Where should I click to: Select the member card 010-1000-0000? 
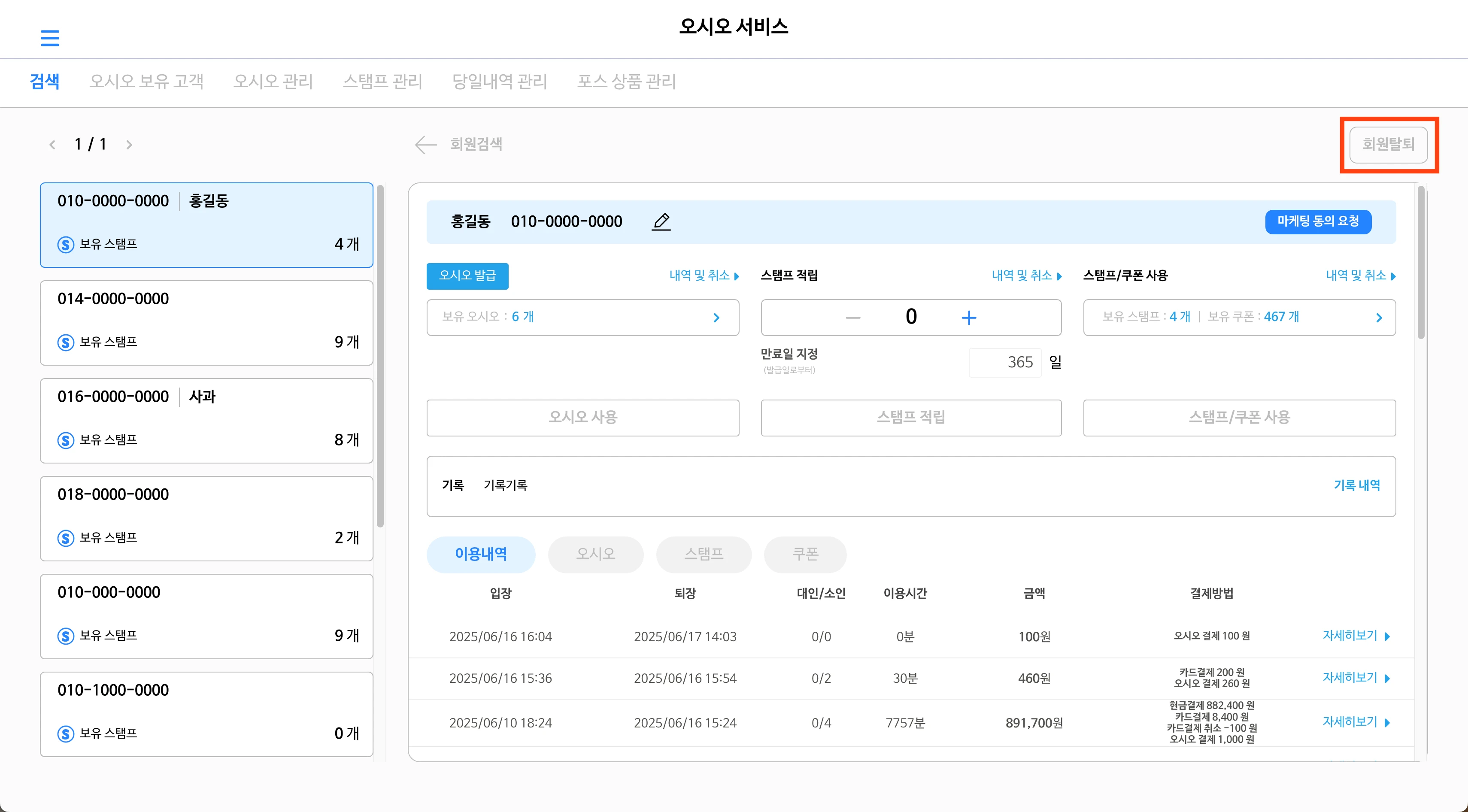pyautogui.click(x=206, y=715)
